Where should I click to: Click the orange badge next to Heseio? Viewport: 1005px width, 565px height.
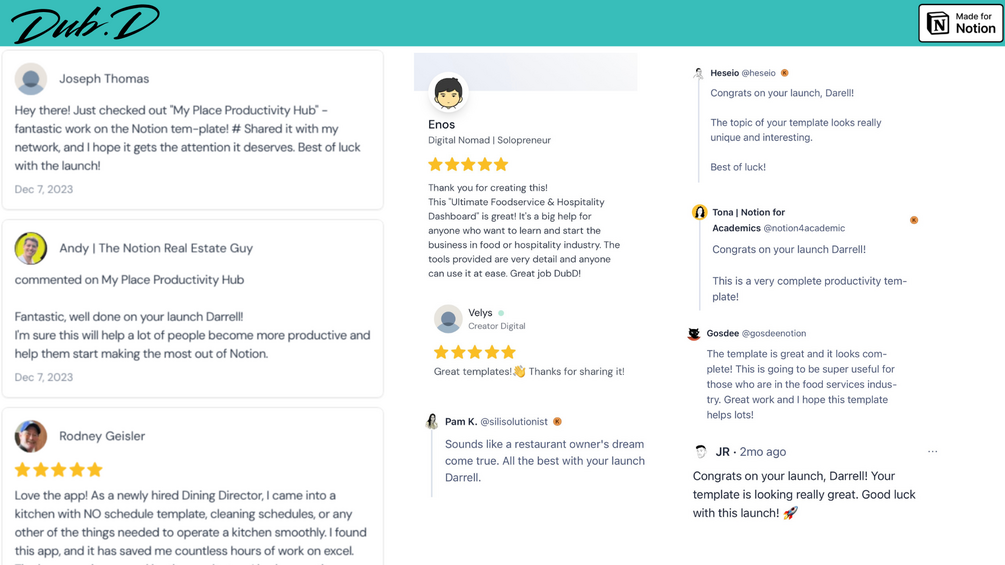point(785,73)
